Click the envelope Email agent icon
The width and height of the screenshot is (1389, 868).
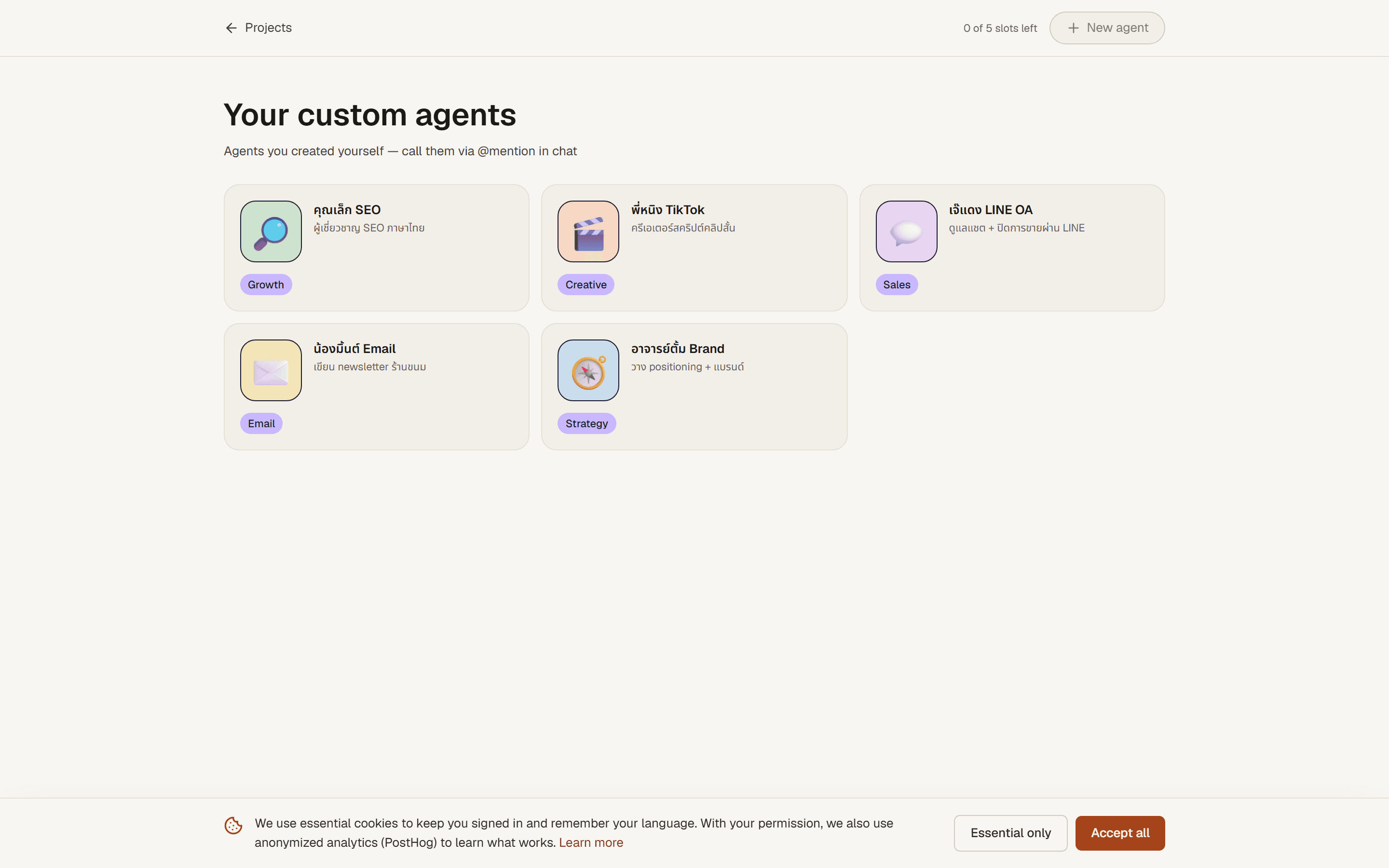pos(271,370)
